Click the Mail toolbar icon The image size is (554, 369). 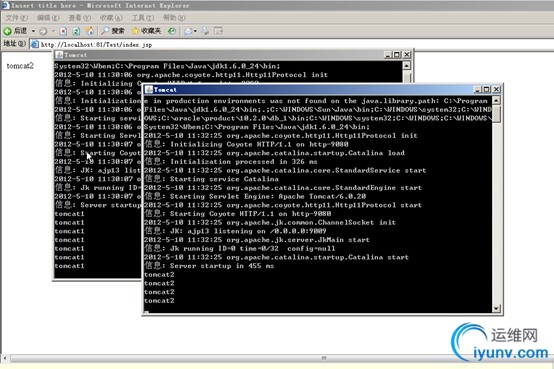tap(188, 31)
